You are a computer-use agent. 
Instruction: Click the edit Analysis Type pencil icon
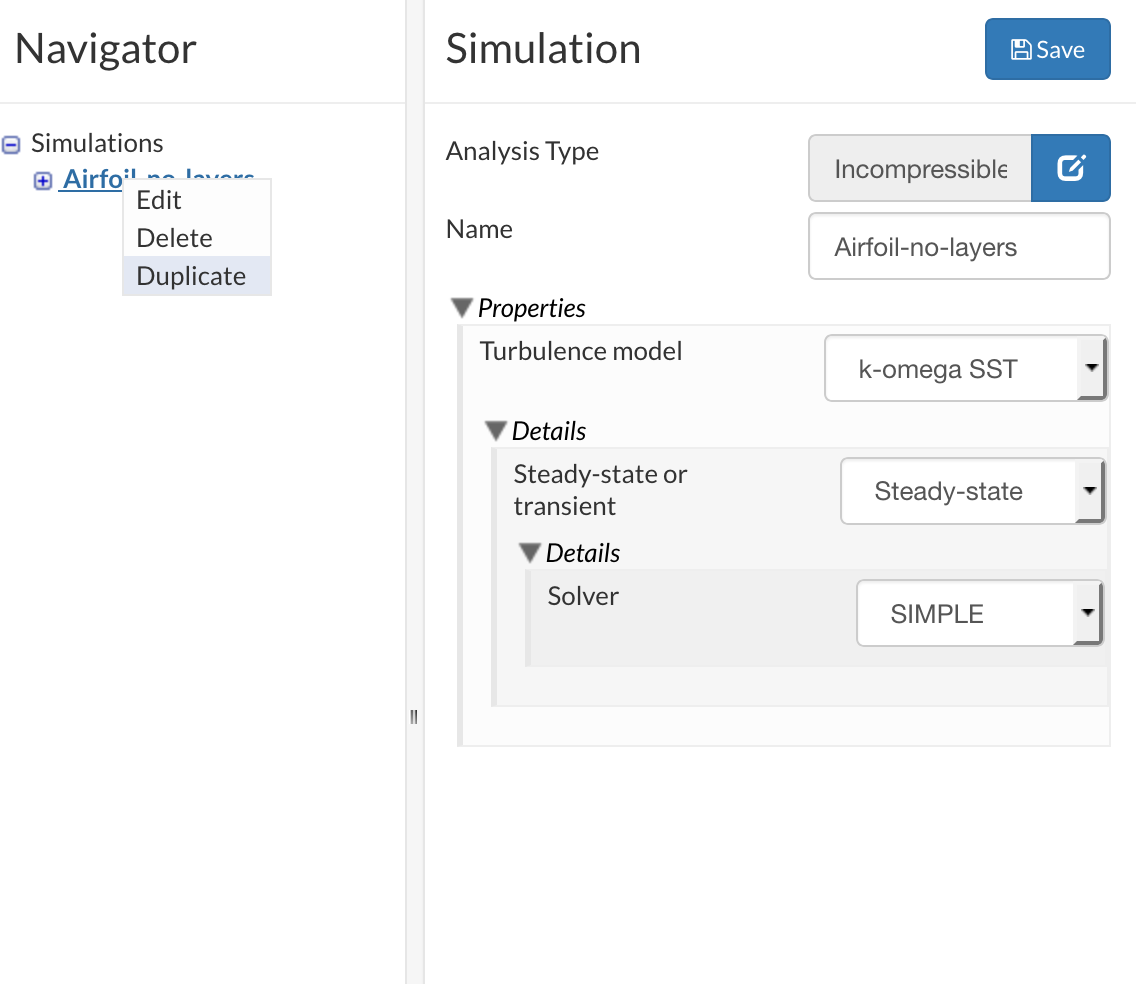tap(1071, 168)
